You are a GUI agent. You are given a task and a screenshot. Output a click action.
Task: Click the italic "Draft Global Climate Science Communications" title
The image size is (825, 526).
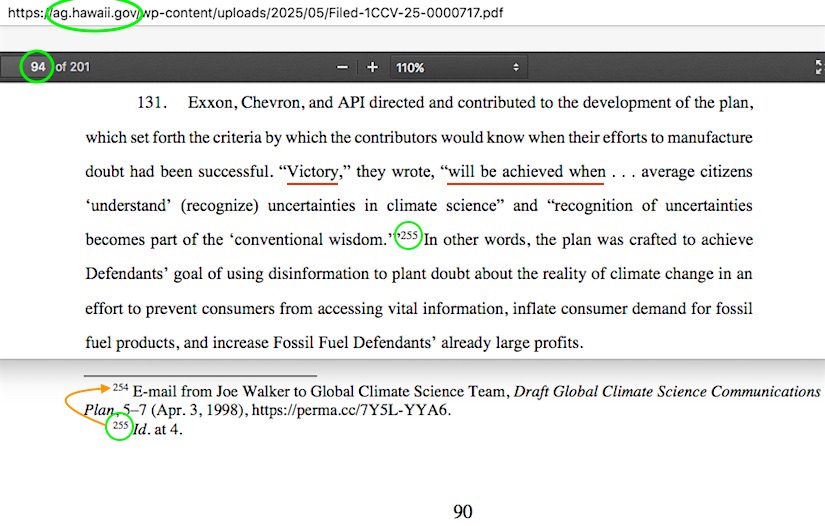(666, 391)
